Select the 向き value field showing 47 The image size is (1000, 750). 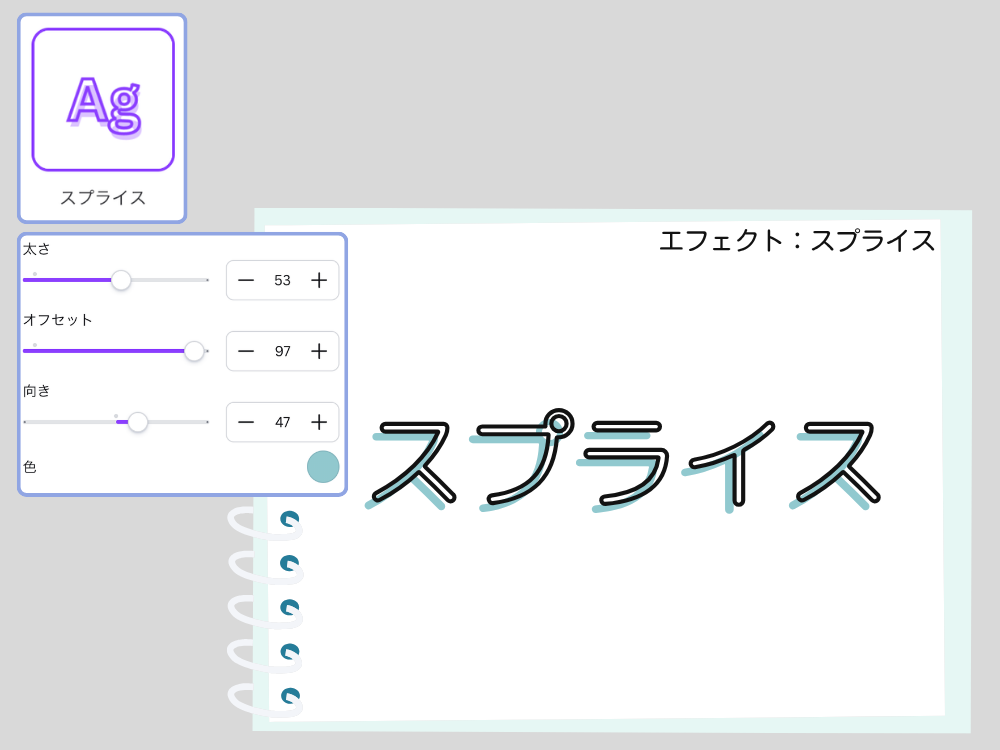pyautogui.click(x=283, y=422)
